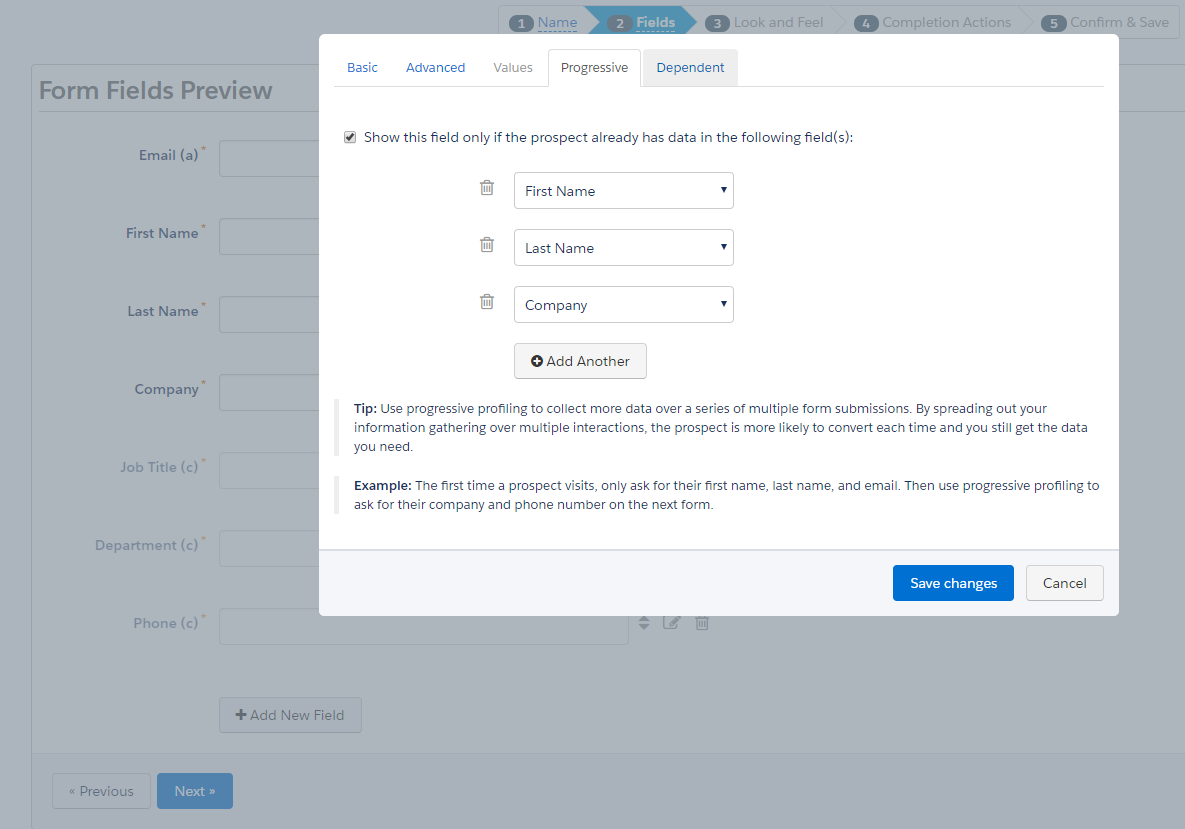Click the step 1 Name circle badge

pyautogui.click(x=521, y=21)
